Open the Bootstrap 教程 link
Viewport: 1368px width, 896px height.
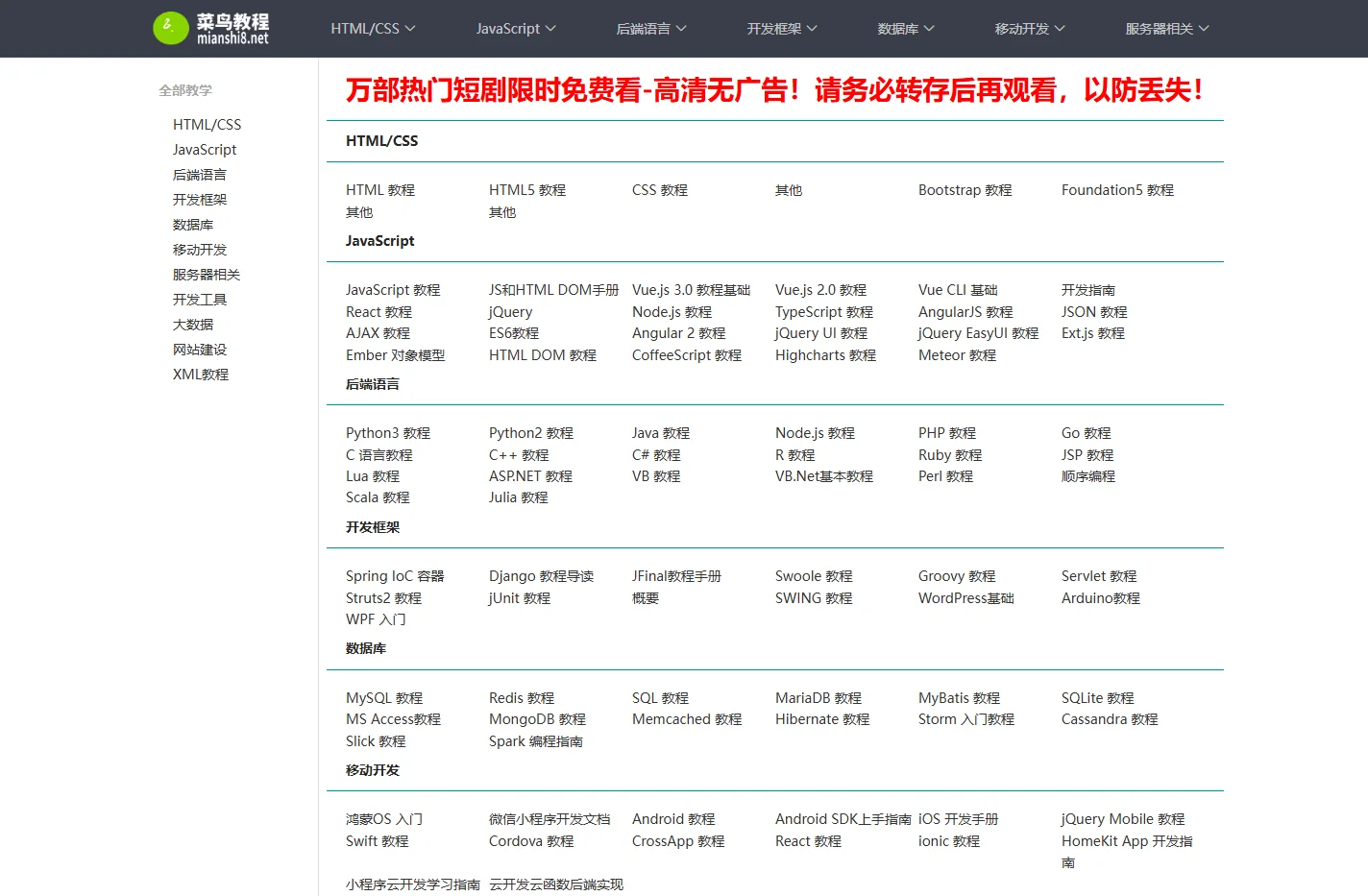coord(965,190)
